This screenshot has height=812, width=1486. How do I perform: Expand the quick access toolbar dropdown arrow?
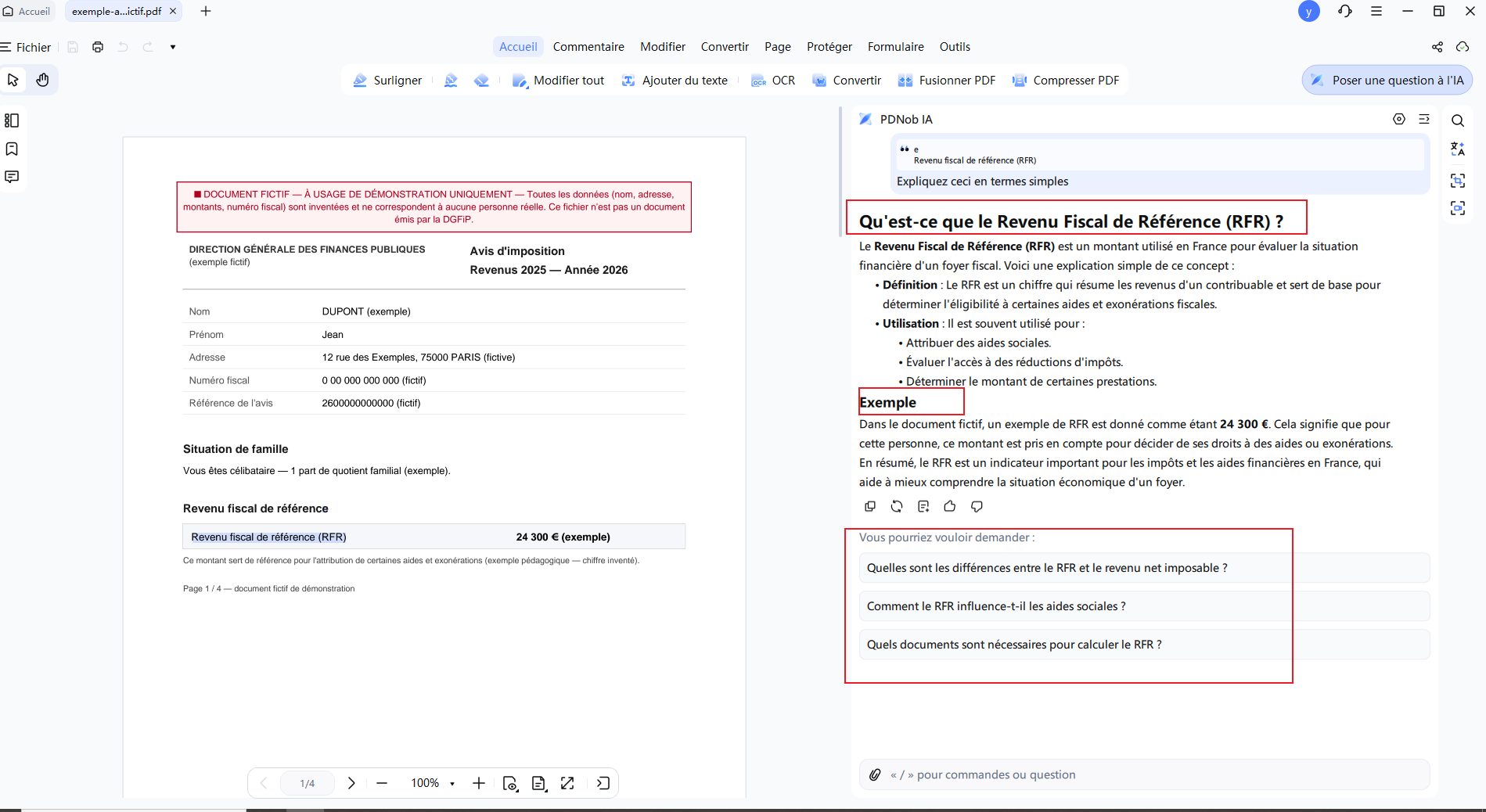173,47
